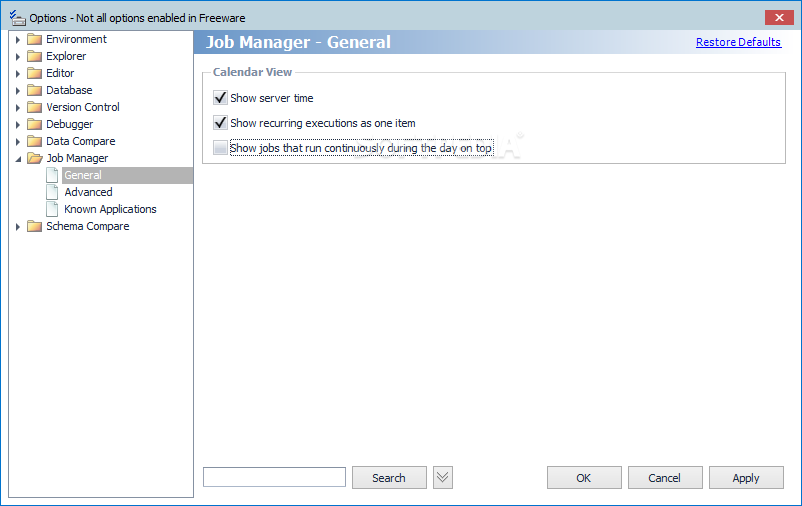Click the Version Control folder icon

[34, 107]
